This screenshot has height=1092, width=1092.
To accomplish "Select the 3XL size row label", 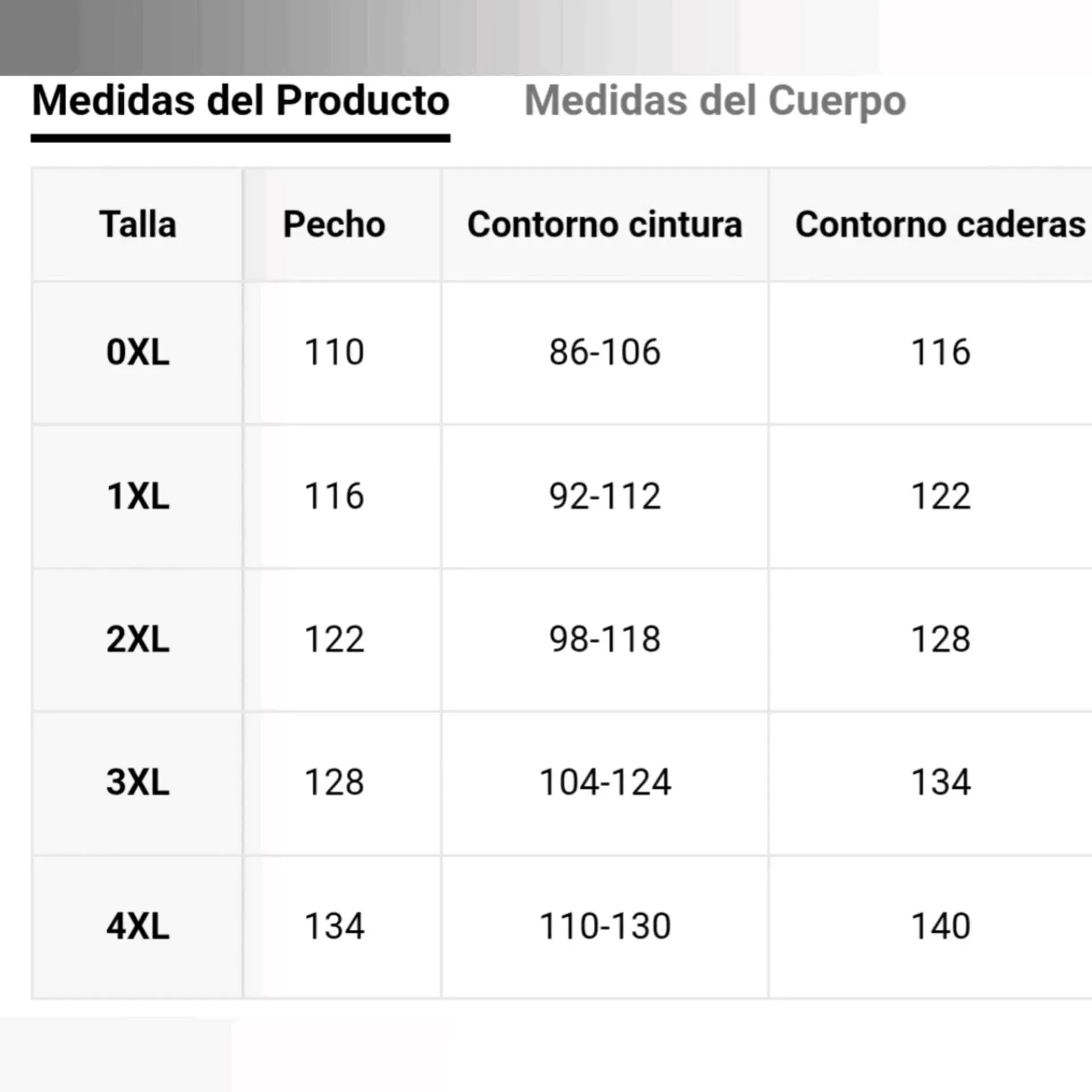I will (x=138, y=782).
